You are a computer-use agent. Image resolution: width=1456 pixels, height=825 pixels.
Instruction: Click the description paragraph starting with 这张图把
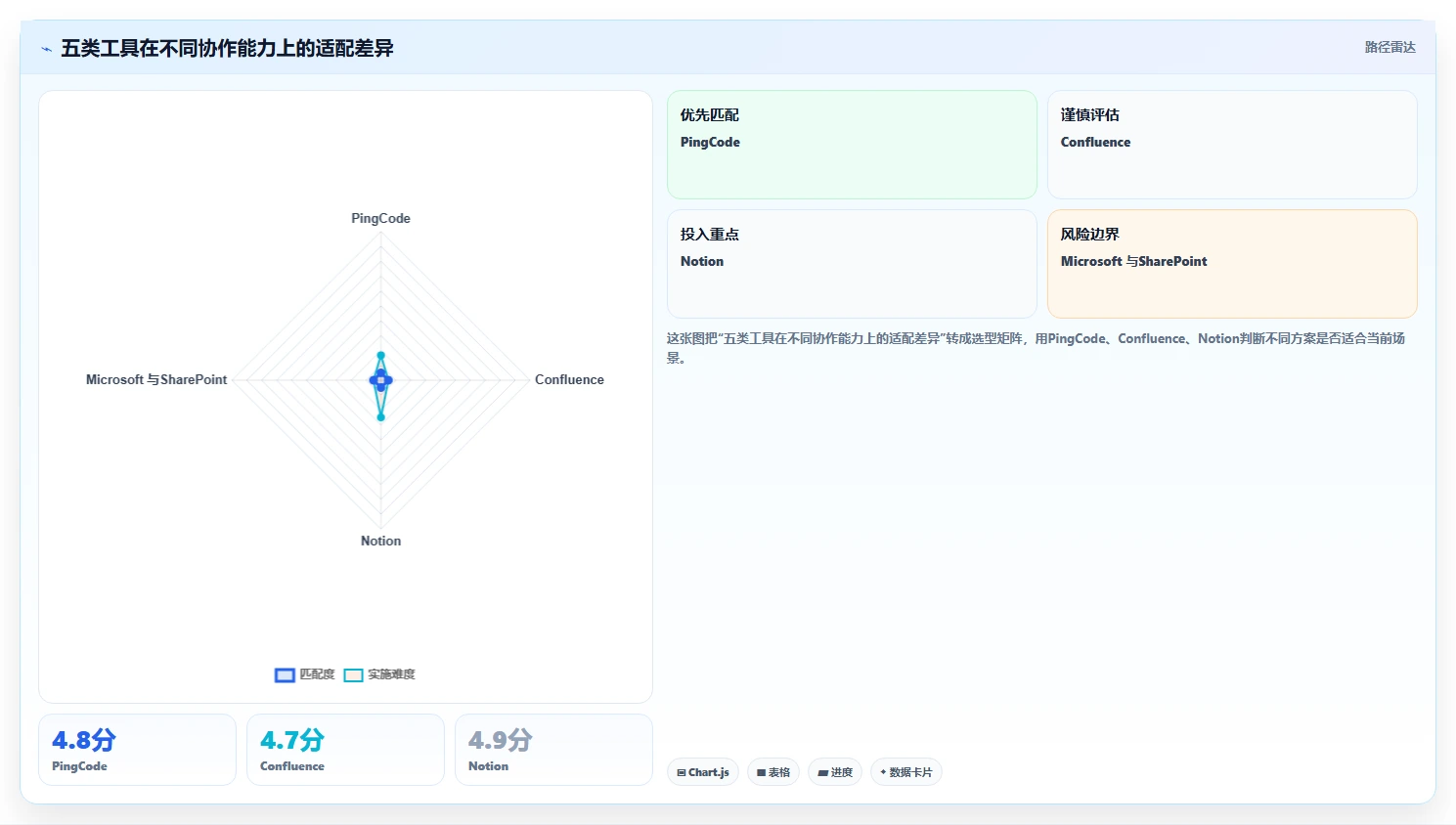[x=1037, y=348]
